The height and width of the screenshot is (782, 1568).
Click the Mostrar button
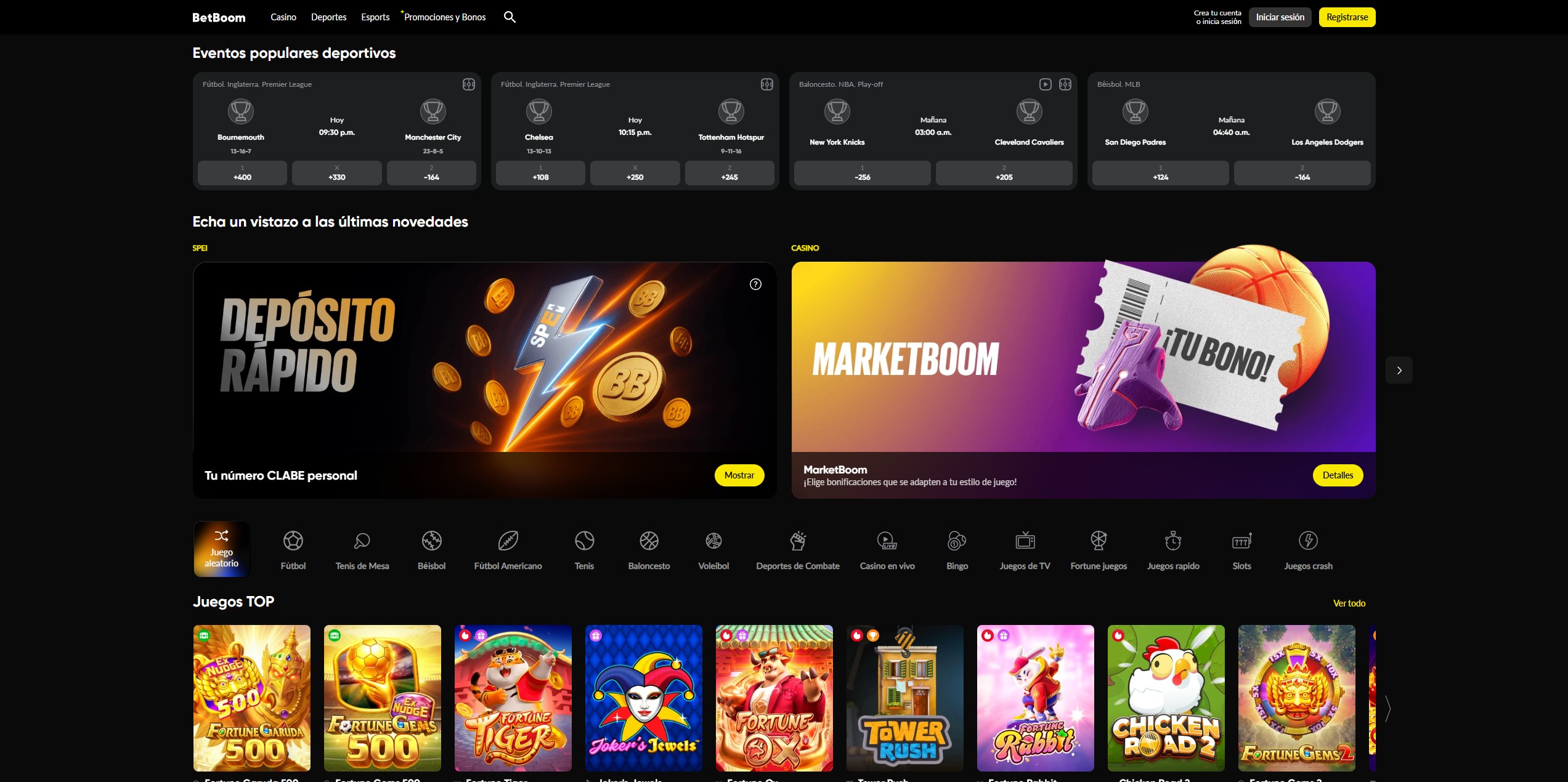click(739, 475)
